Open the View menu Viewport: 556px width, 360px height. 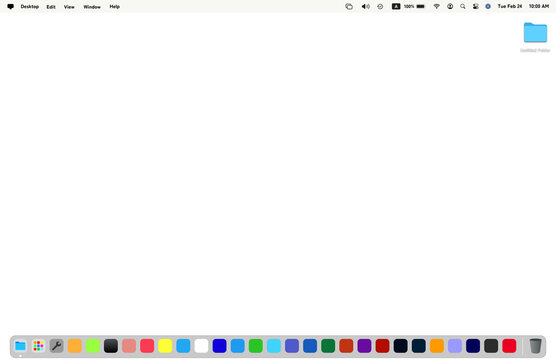pyautogui.click(x=69, y=6)
